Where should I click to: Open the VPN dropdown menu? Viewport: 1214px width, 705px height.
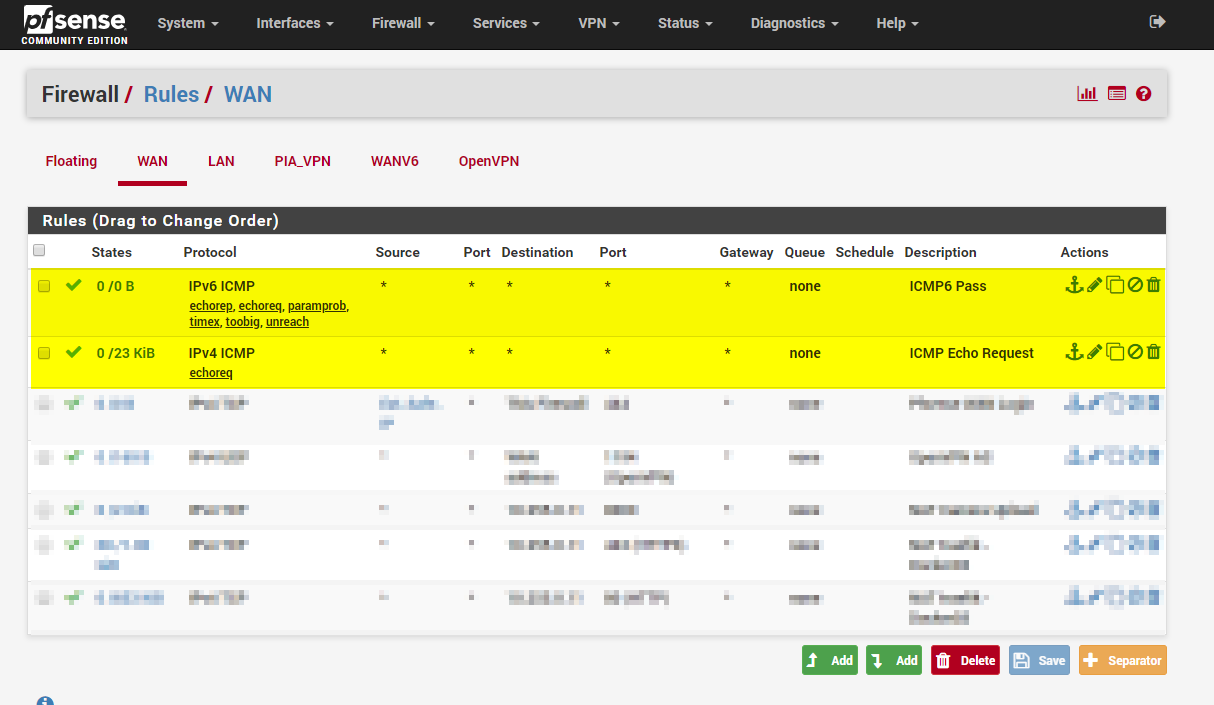click(x=599, y=23)
